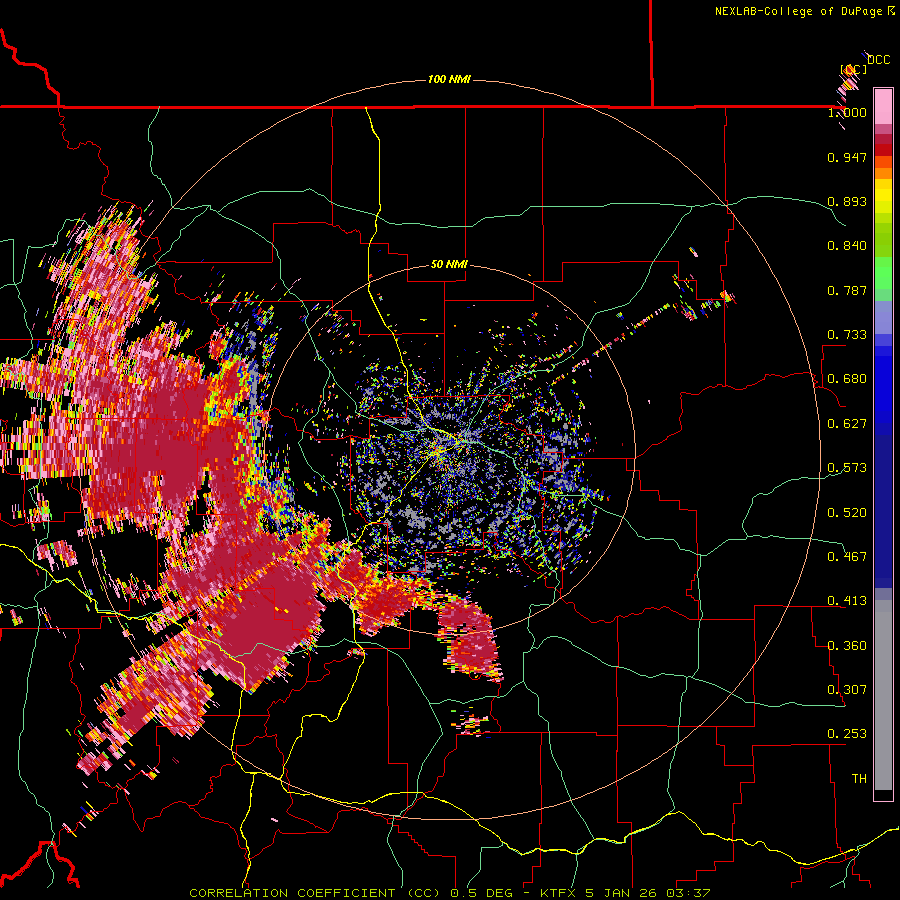Click the light pink top segment of the color bar
This screenshot has height=900, width=900.
(x=883, y=106)
